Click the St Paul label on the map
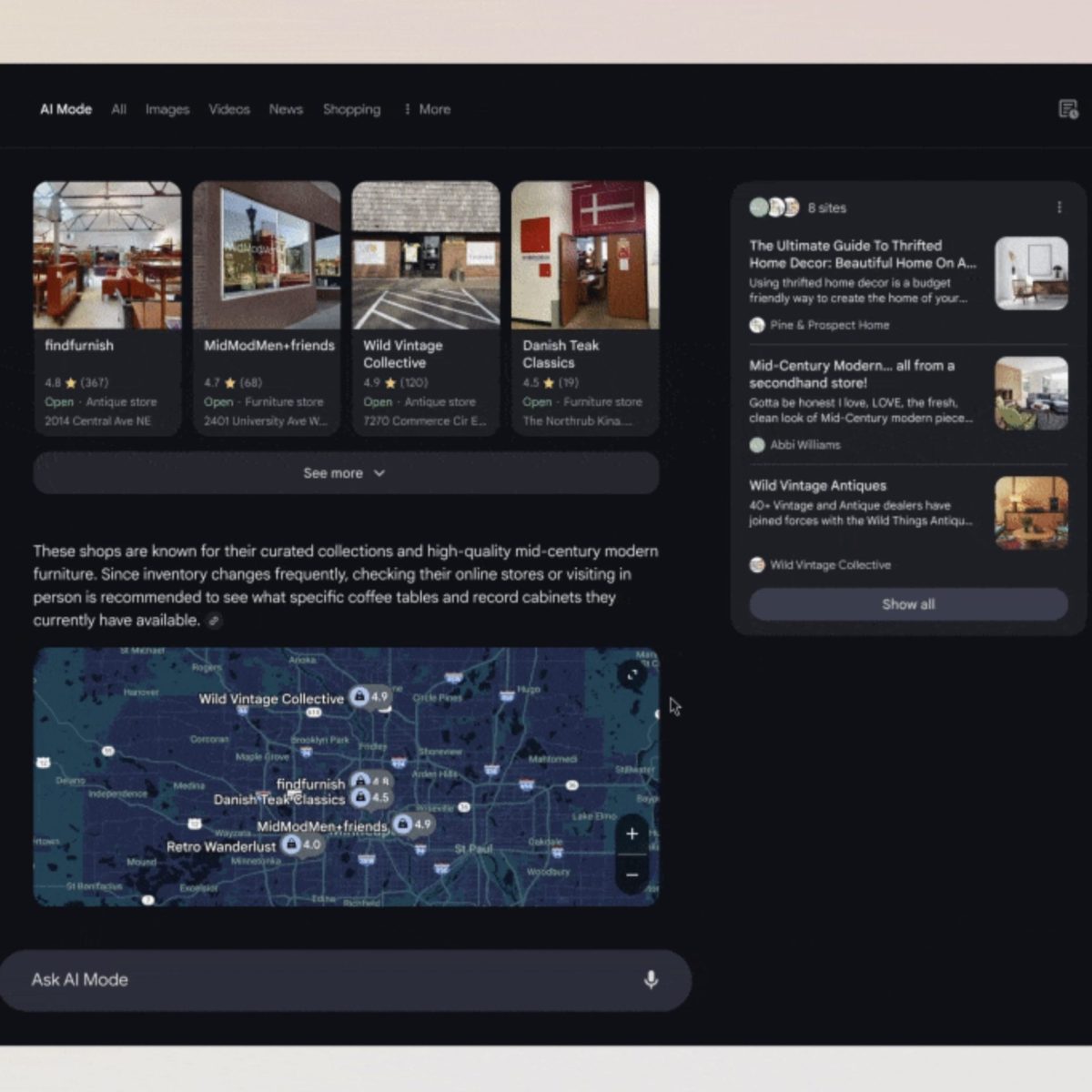 (x=473, y=848)
